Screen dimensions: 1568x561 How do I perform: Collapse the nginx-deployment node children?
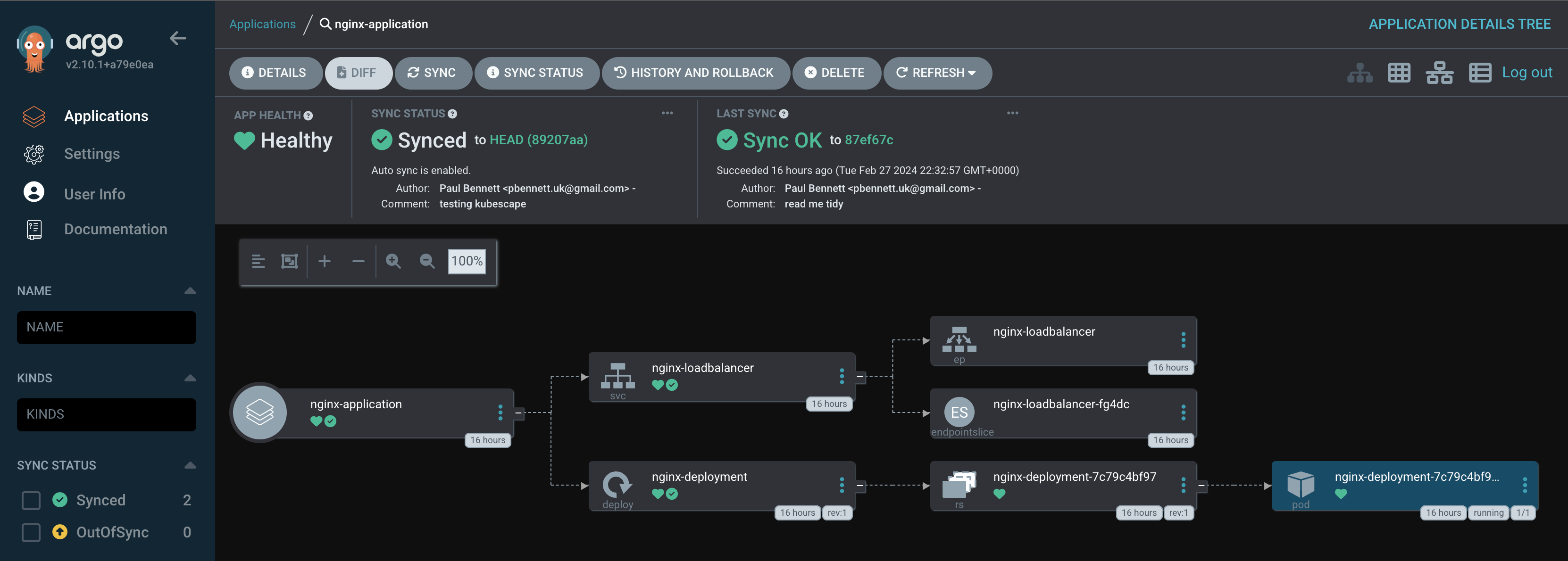tap(860, 486)
